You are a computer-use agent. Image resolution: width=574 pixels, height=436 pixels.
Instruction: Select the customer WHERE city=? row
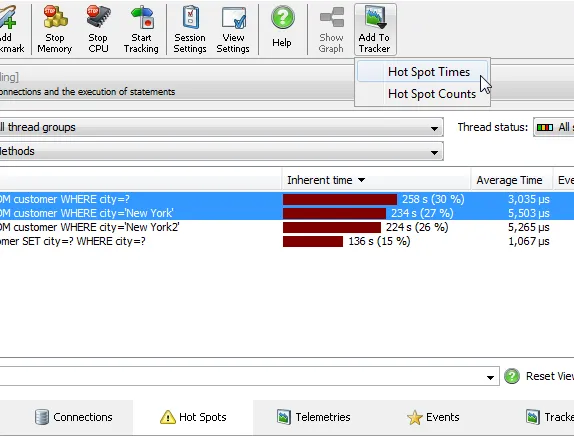click(287, 199)
